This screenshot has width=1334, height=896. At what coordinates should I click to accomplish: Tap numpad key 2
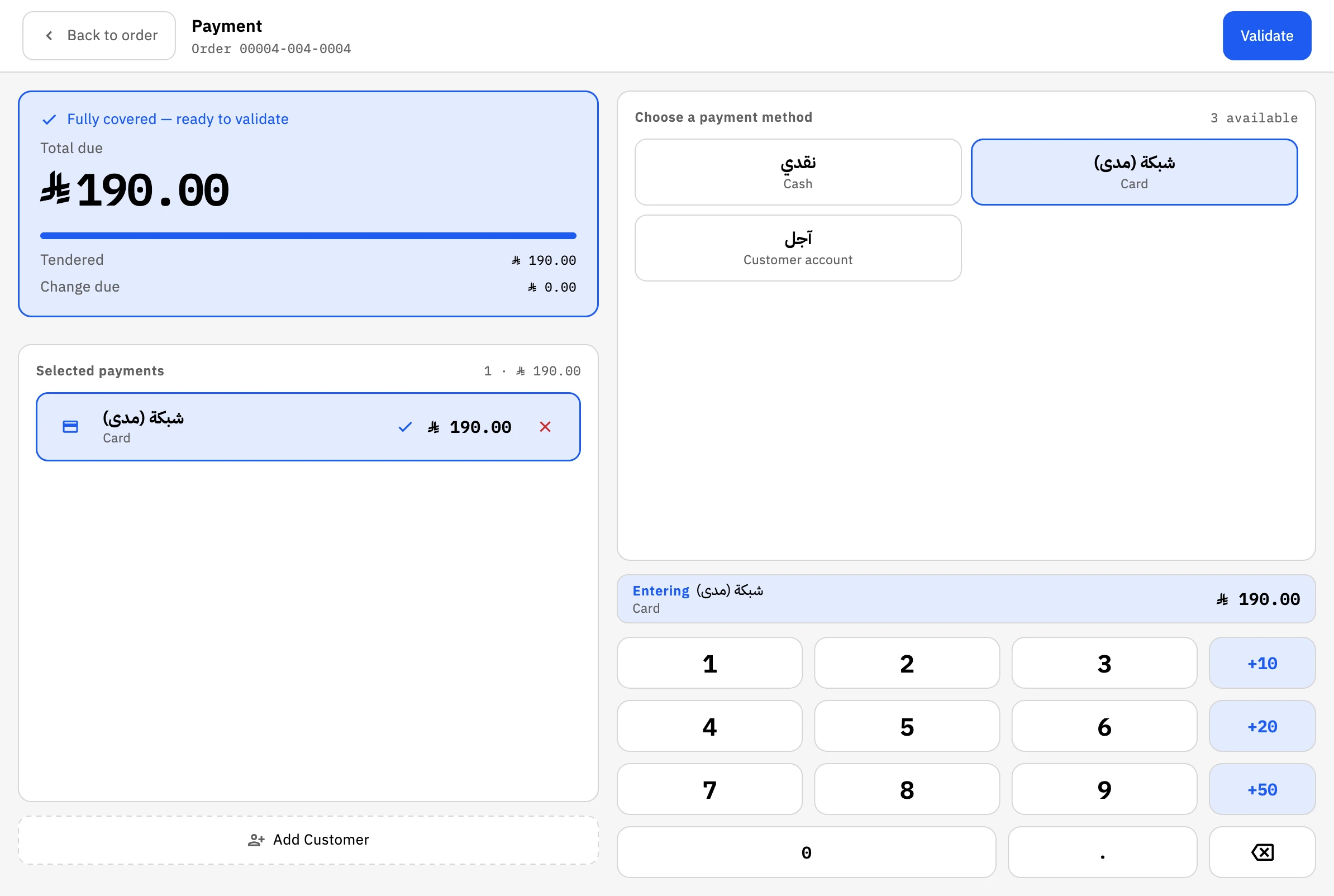[907, 664]
